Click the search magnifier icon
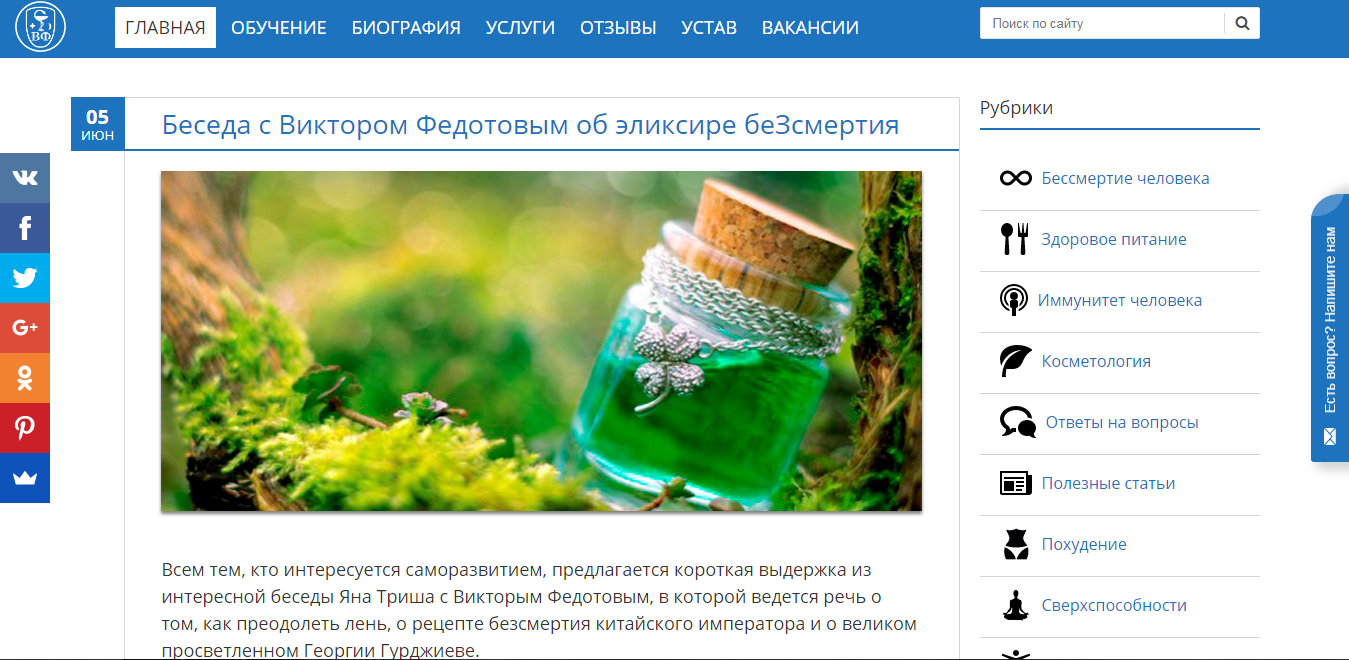 pos(1242,23)
